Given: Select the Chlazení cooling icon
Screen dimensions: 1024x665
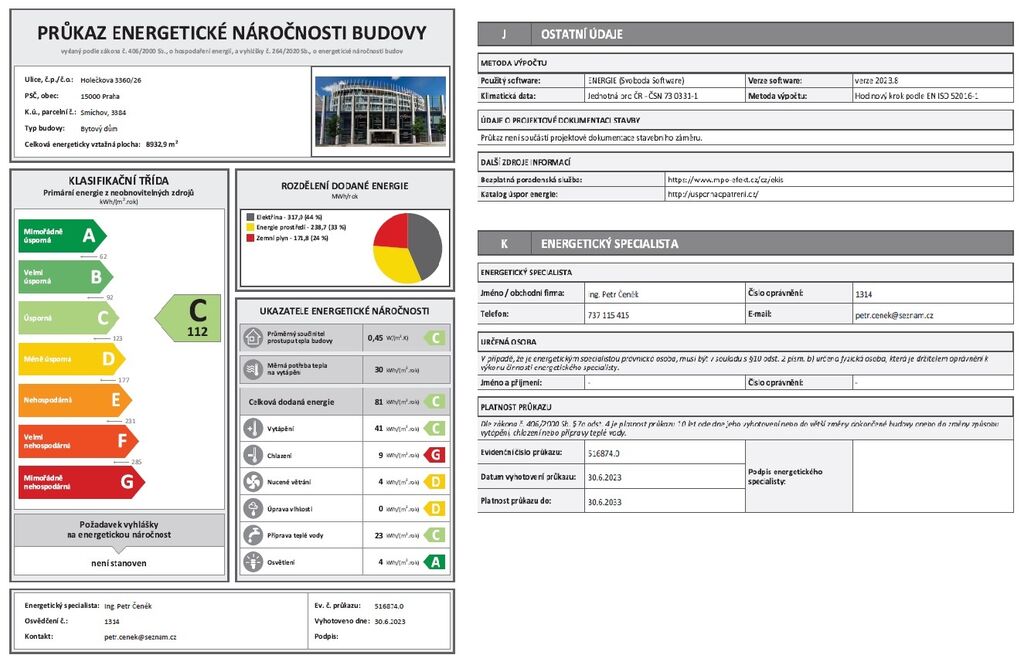Looking at the screenshot, I should pos(251,455).
